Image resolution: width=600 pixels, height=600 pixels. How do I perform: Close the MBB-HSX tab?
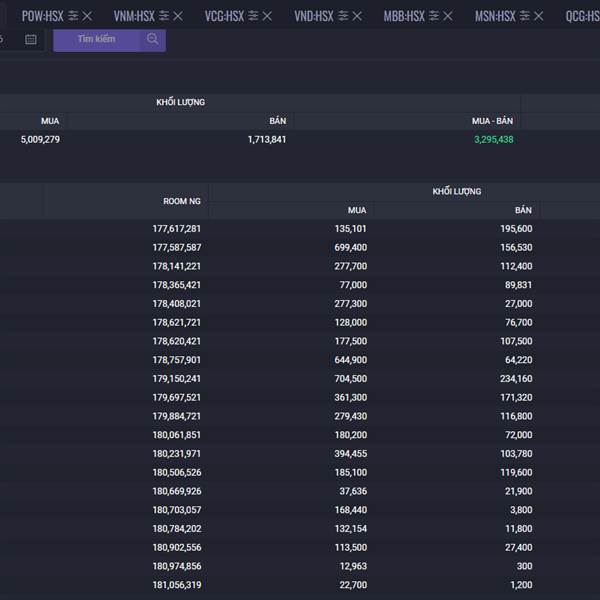point(448,16)
